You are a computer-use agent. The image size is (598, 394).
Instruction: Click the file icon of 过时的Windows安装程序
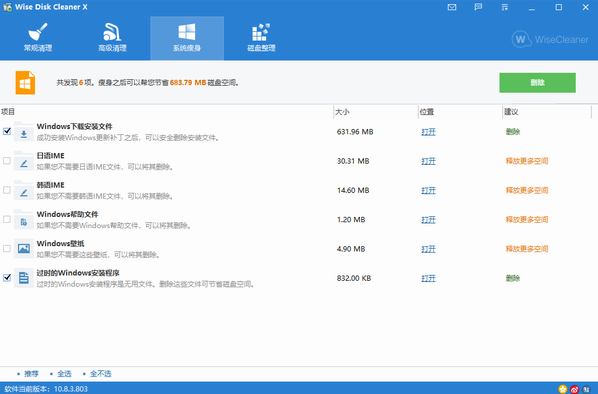pos(24,278)
